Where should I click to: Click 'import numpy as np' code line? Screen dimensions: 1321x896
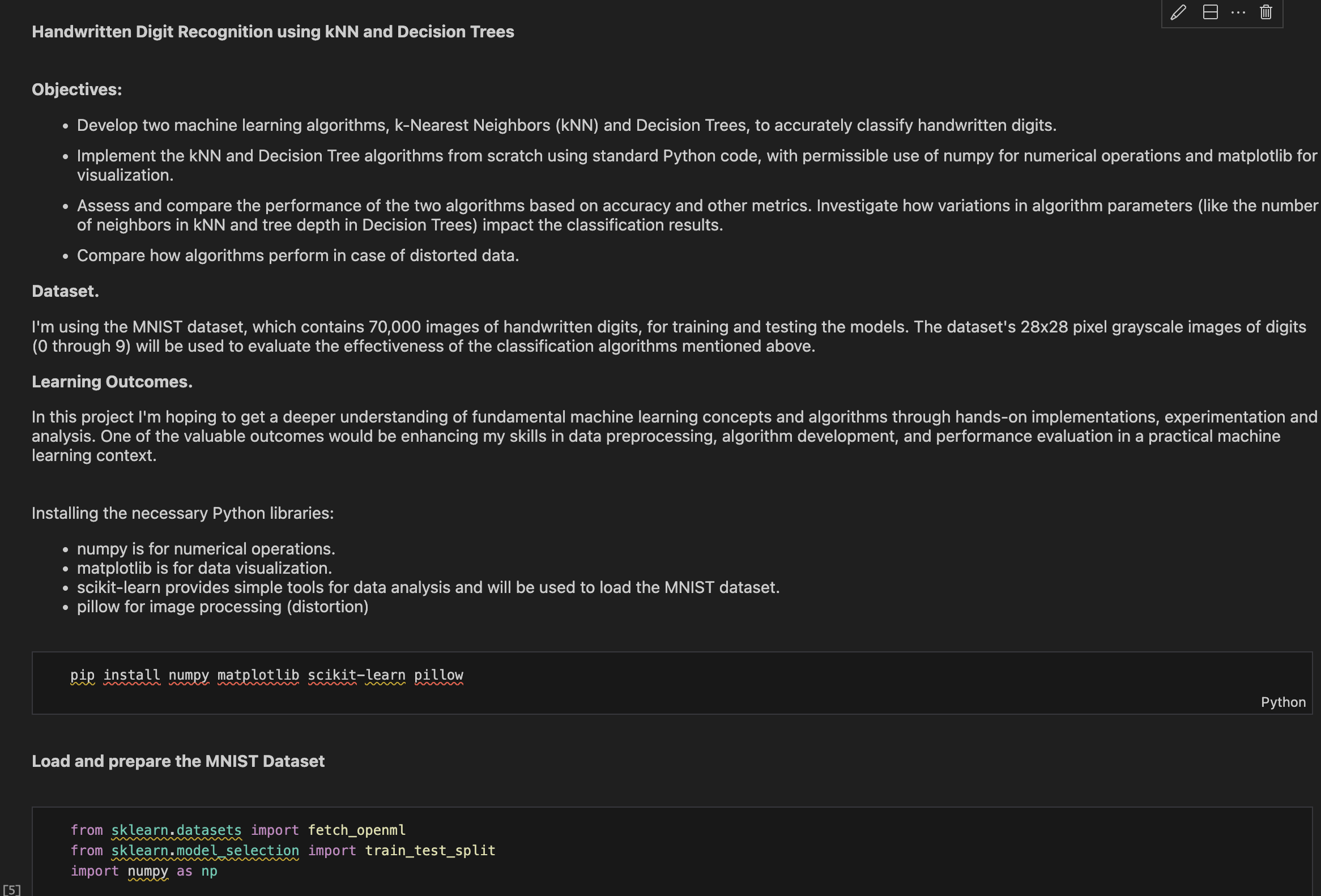(144, 871)
